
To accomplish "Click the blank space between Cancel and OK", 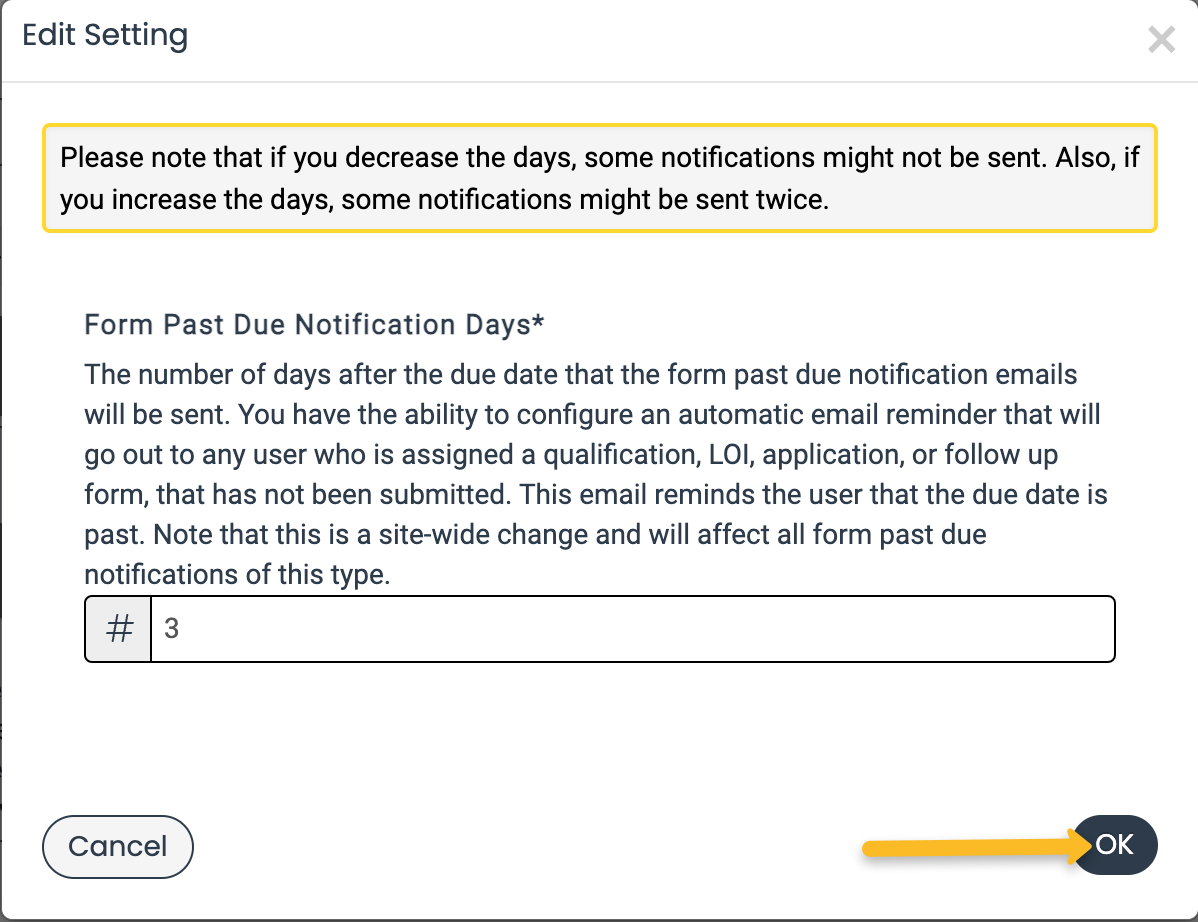I will pos(527,846).
